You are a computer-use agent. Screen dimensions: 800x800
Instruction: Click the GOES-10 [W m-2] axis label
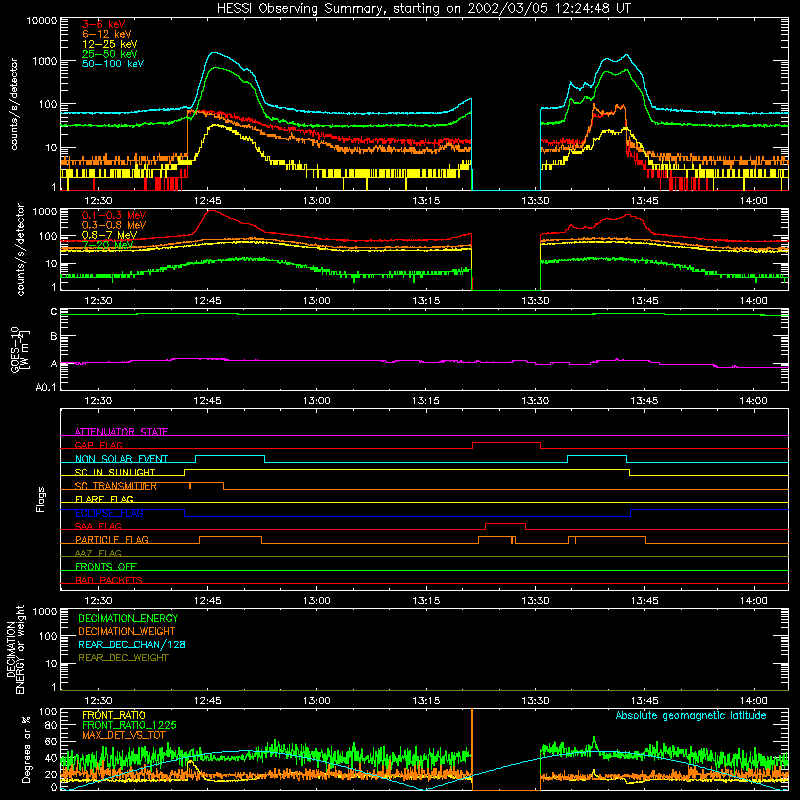pos(20,350)
